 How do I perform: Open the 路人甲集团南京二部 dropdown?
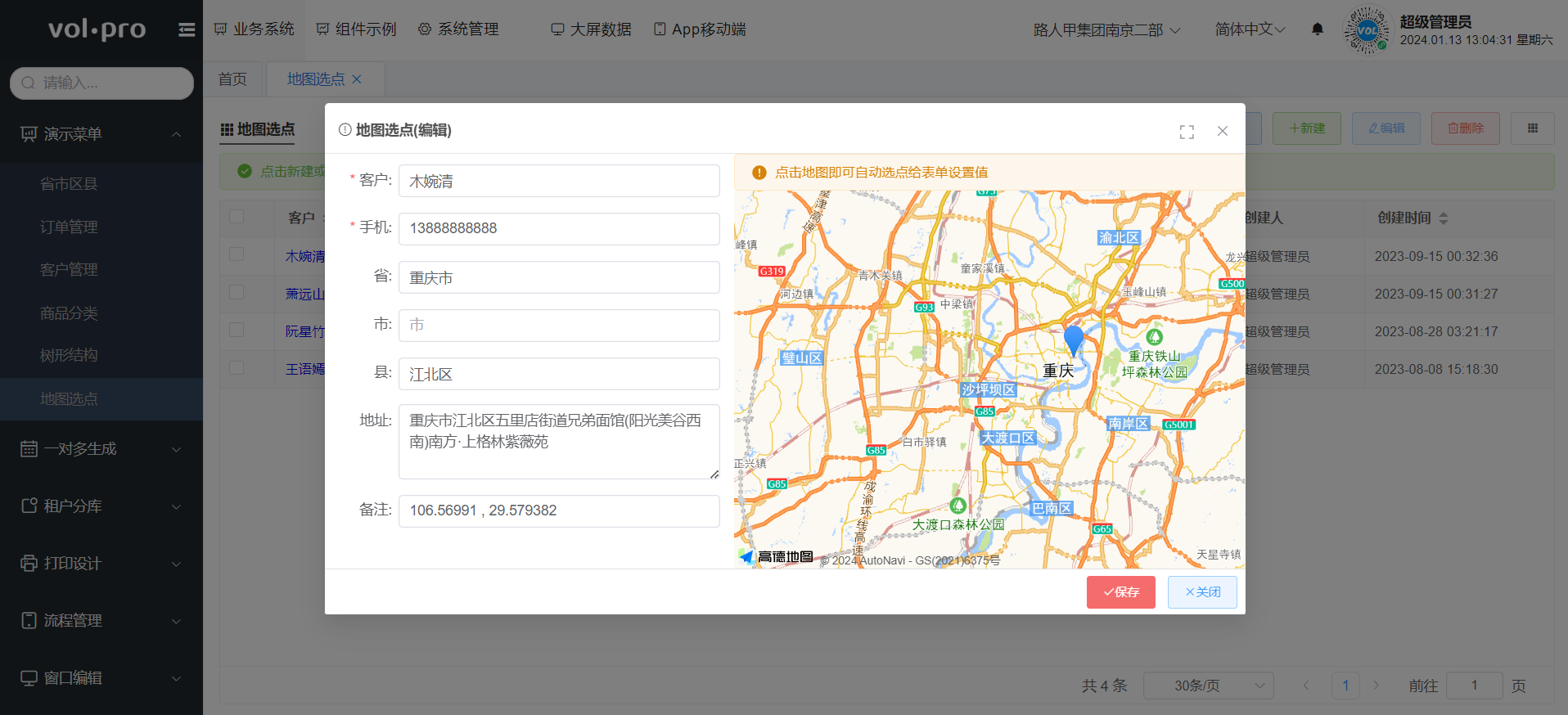pyautogui.click(x=1106, y=30)
